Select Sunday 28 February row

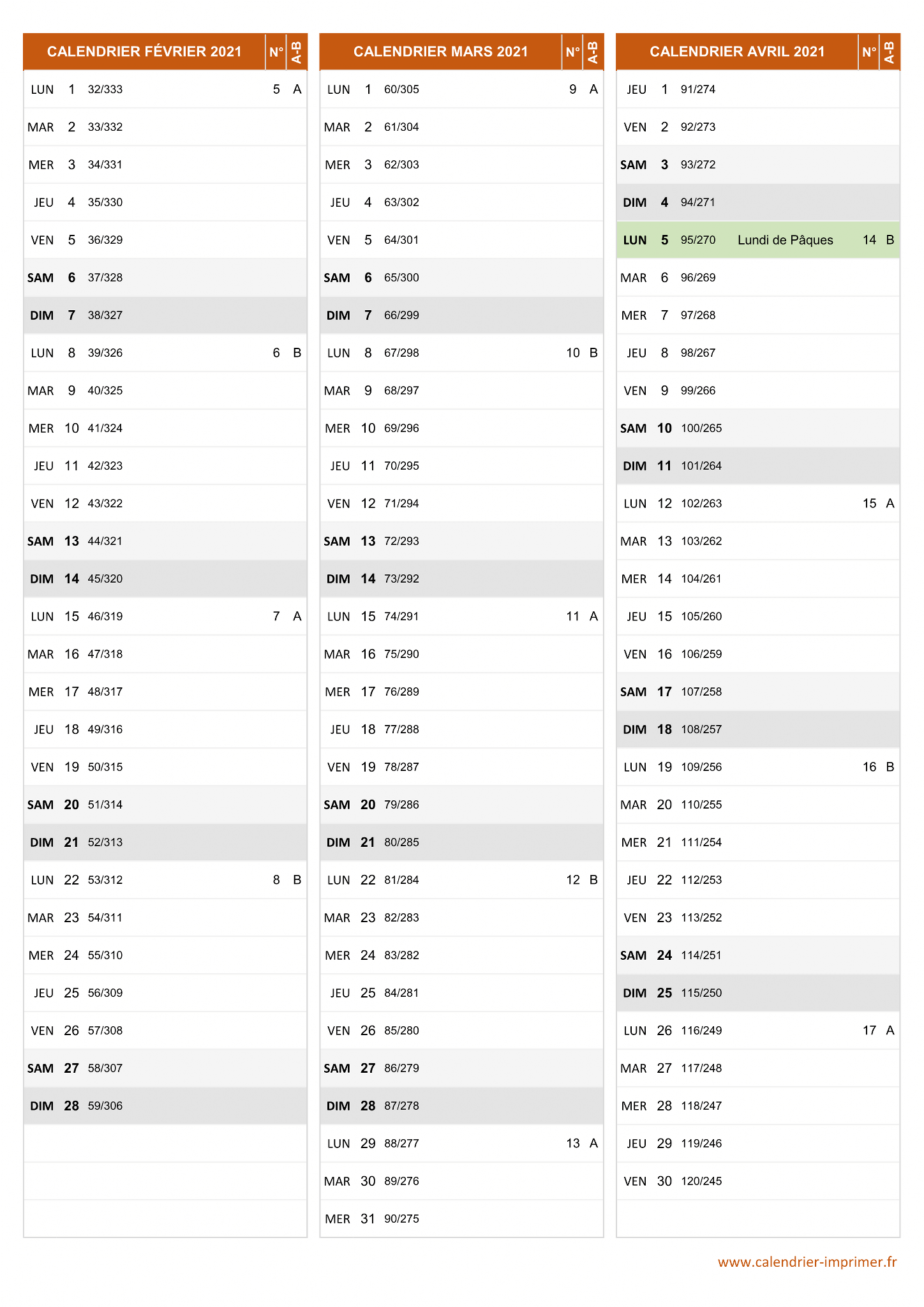point(165,1106)
